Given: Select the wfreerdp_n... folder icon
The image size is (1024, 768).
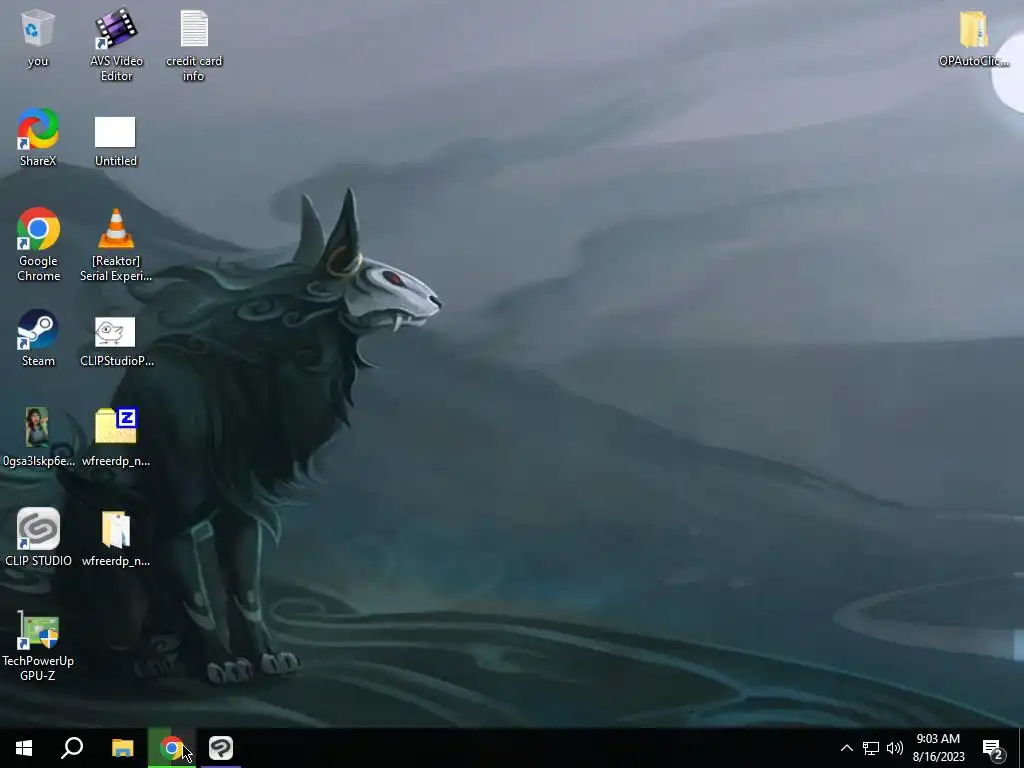Looking at the screenshot, I should tap(116, 538).
